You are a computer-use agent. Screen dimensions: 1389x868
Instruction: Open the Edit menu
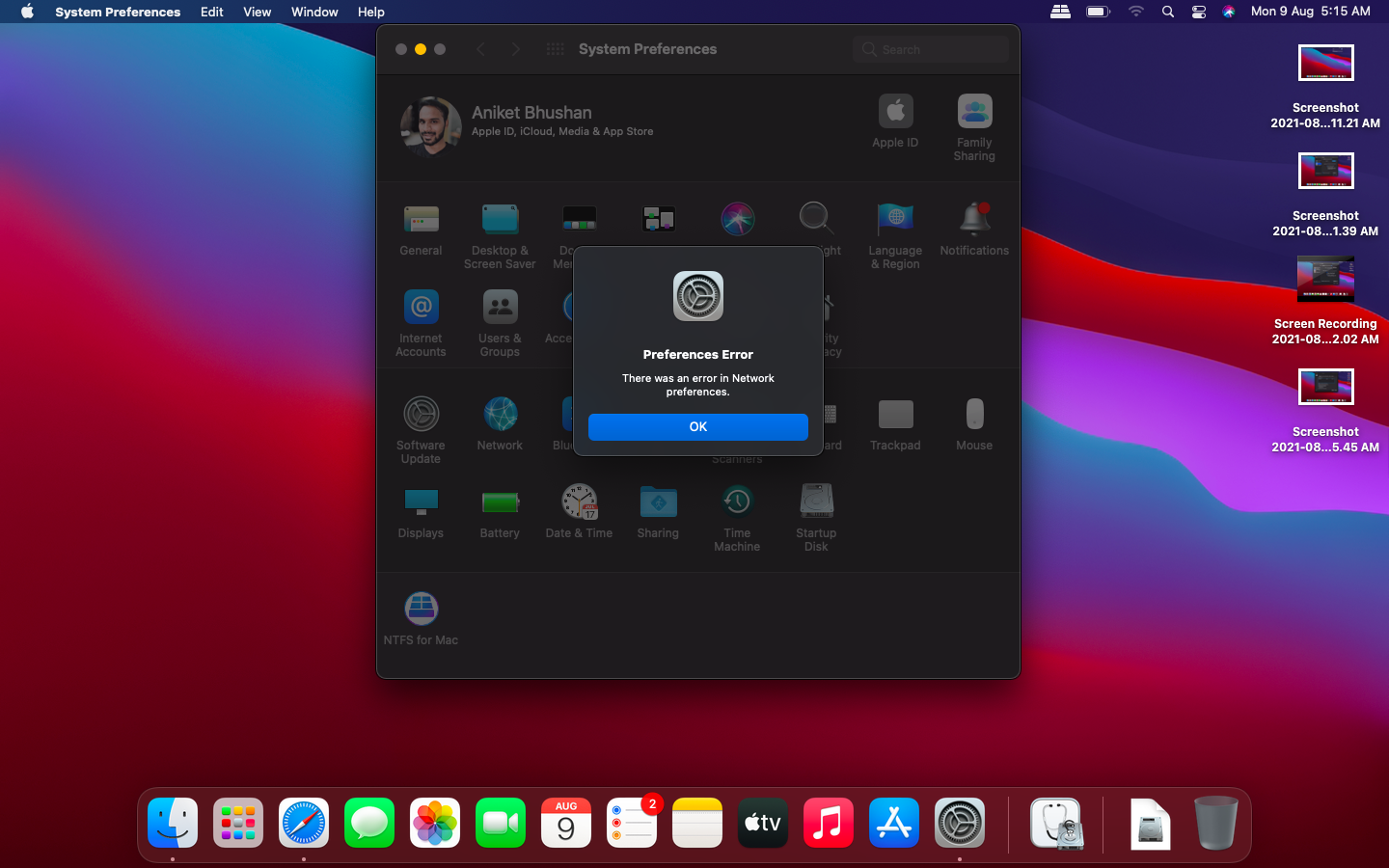point(211,12)
